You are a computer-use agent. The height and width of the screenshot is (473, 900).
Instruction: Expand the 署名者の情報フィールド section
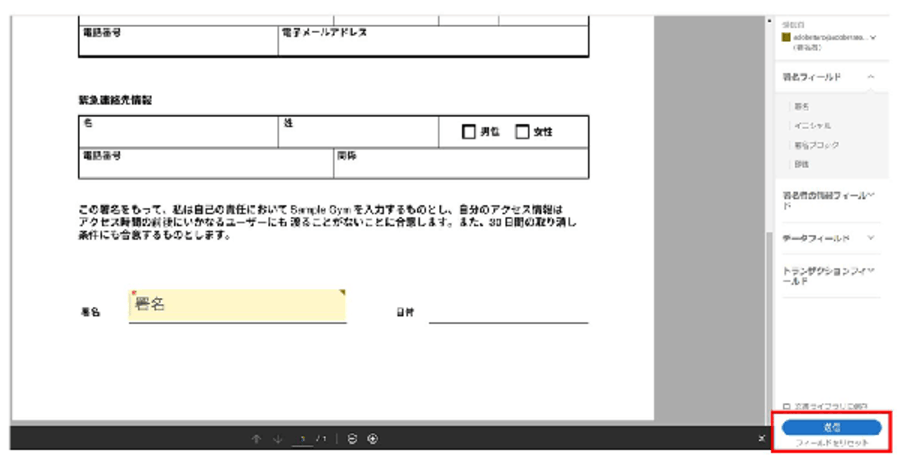click(x=871, y=195)
